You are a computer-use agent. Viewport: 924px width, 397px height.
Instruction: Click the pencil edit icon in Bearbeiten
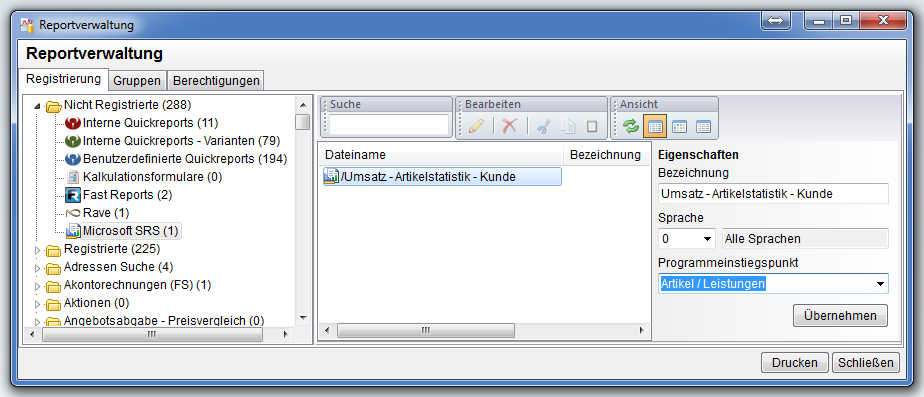[477, 126]
